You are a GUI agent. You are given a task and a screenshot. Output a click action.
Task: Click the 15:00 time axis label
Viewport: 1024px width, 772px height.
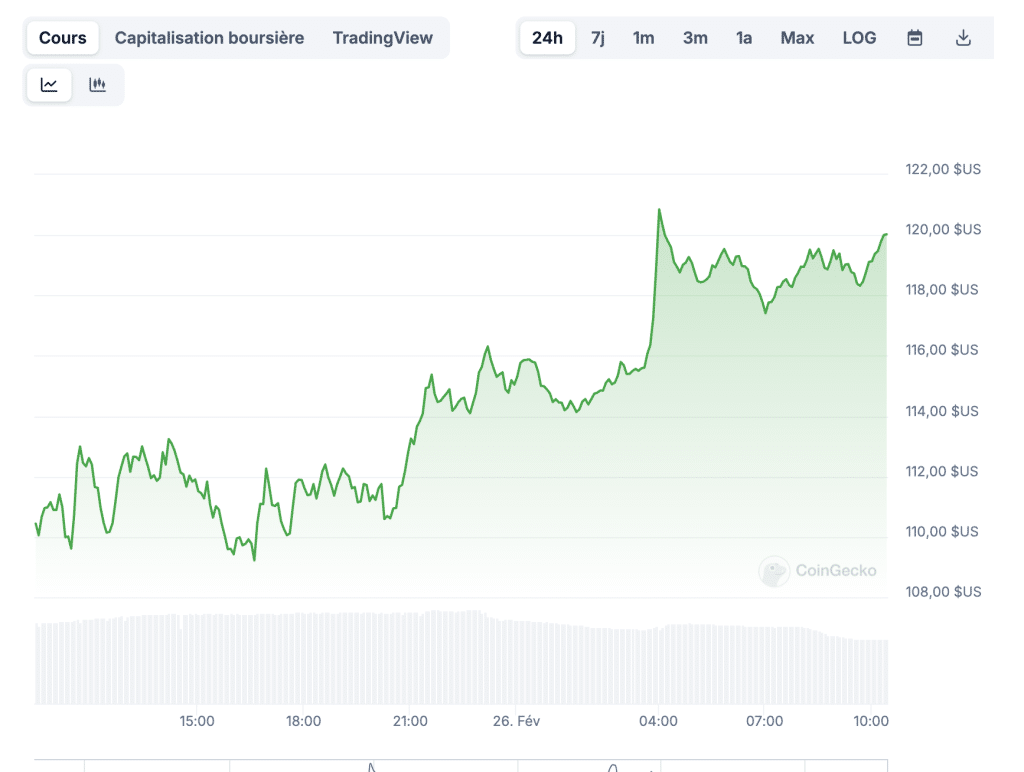point(197,721)
